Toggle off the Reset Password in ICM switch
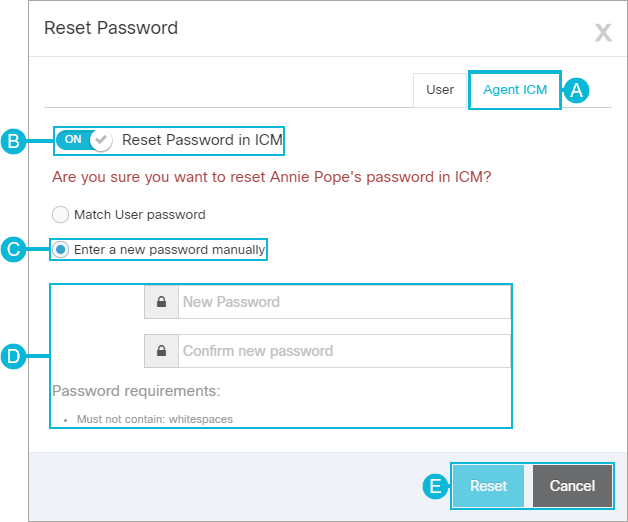This screenshot has width=628, height=522. pyautogui.click(x=84, y=140)
